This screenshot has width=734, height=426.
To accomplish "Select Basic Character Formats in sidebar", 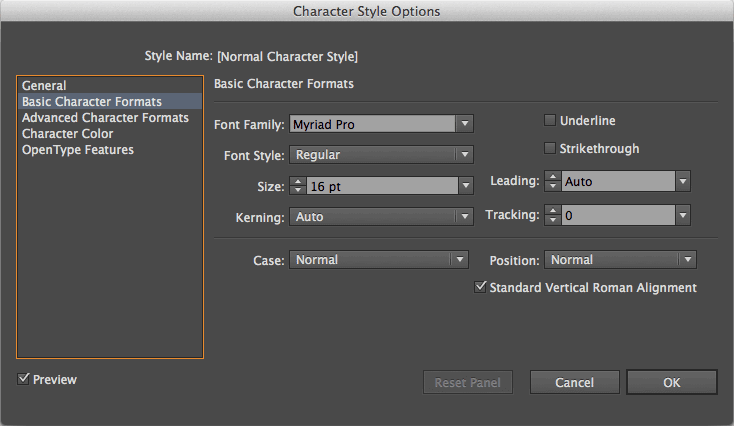I will click(91, 102).
